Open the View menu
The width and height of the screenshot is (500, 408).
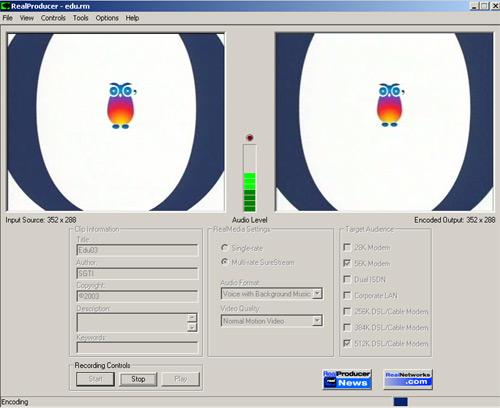(x=27, y=18)
